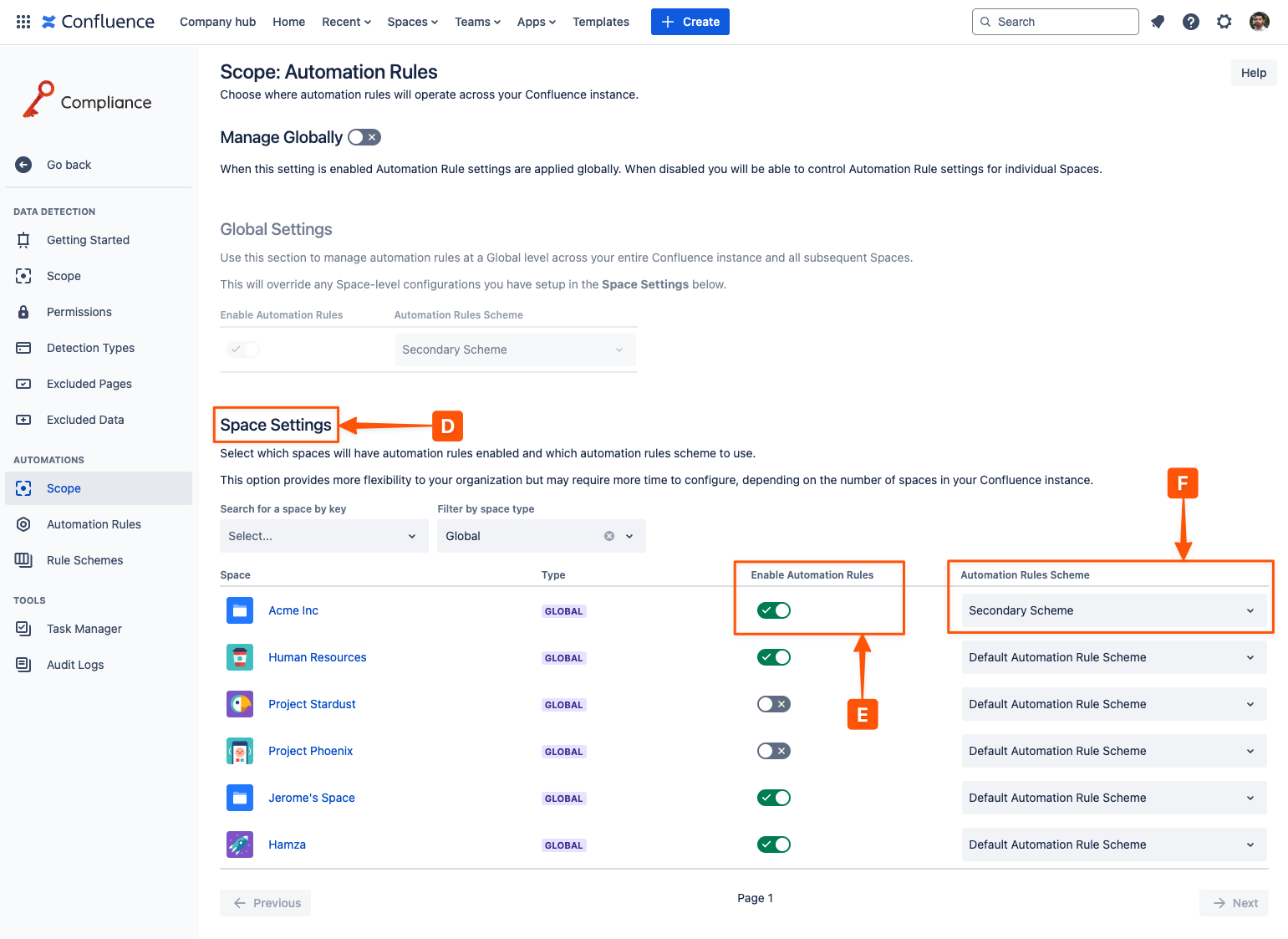
Task: Click the Project Stardust space icon
Action: click(240, 704)
